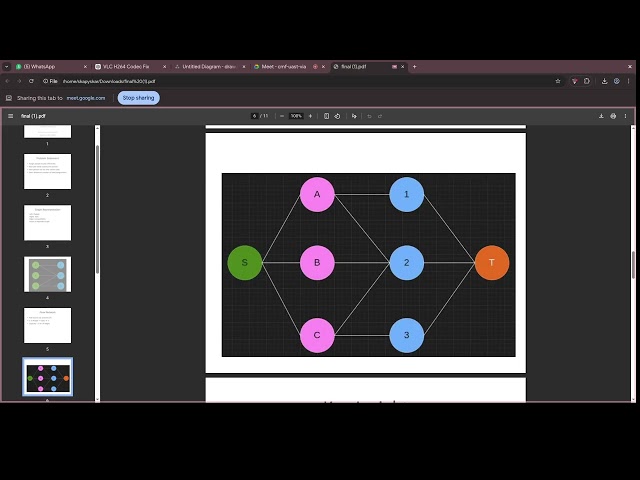The height and width of the screenshot is (480, 640).
Task: Close the VLC H264 Codec Fix tab
Action: [164, 67]
